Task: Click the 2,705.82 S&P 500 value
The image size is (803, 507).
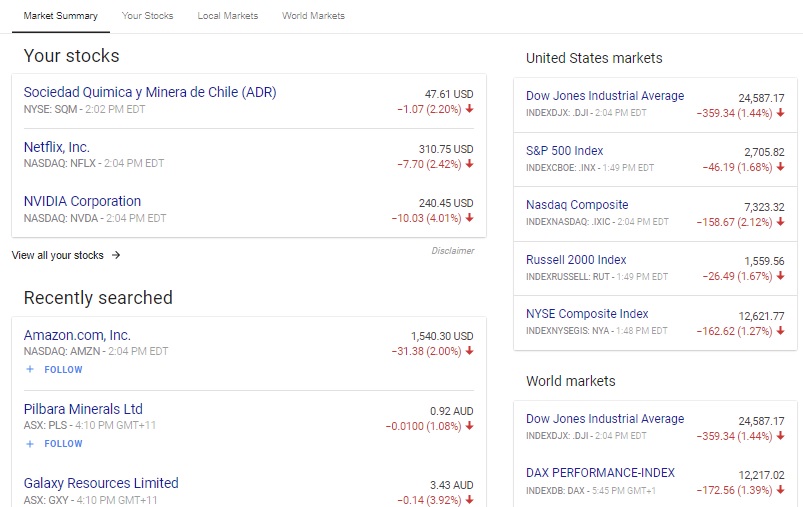Action: [764, 152]
